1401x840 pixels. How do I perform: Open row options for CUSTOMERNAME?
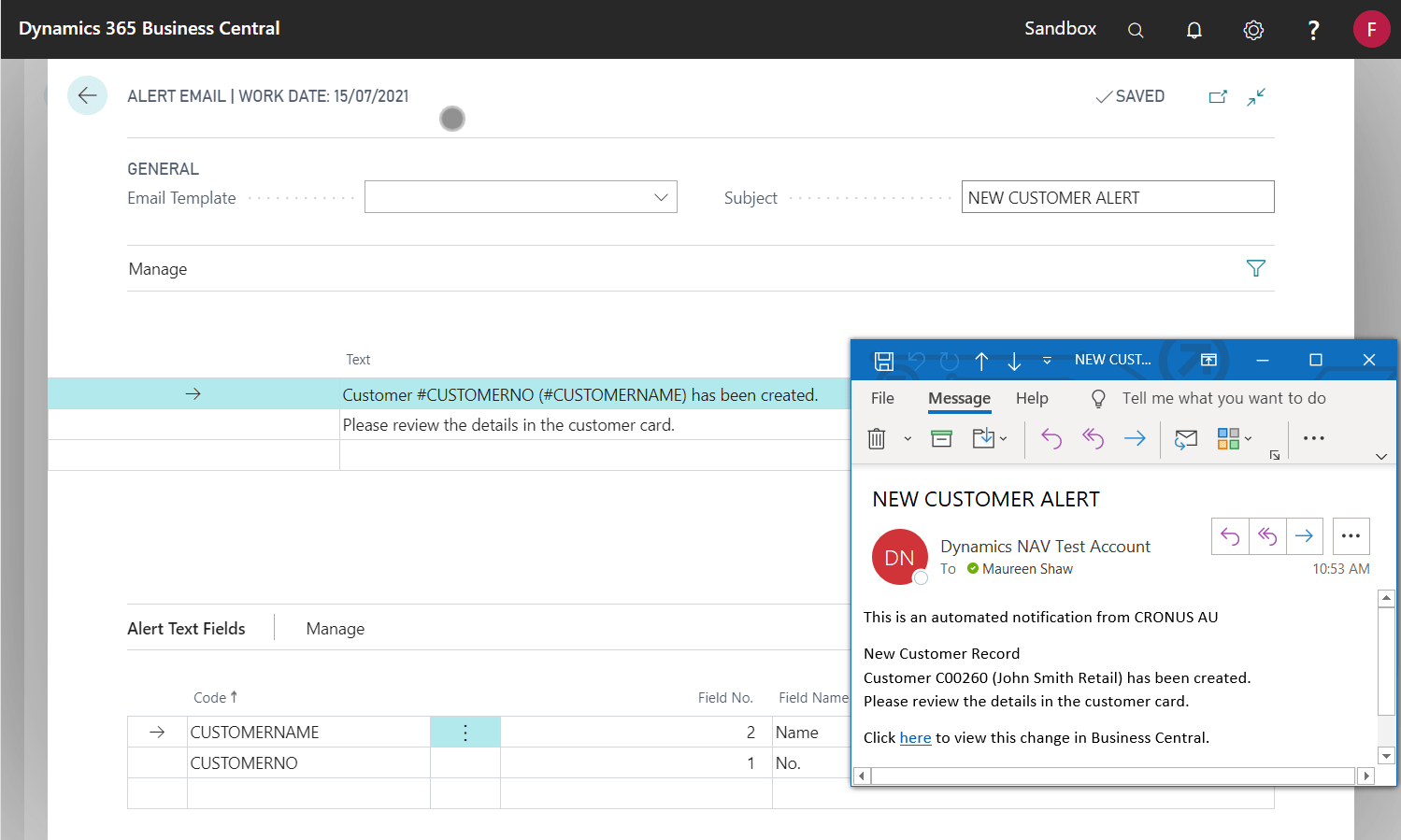coord(465,733)
